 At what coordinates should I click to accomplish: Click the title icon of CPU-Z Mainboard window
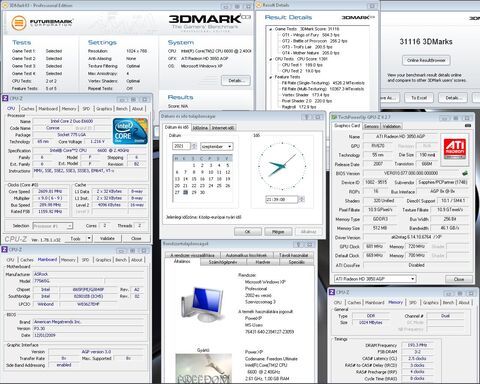[4, 249]
